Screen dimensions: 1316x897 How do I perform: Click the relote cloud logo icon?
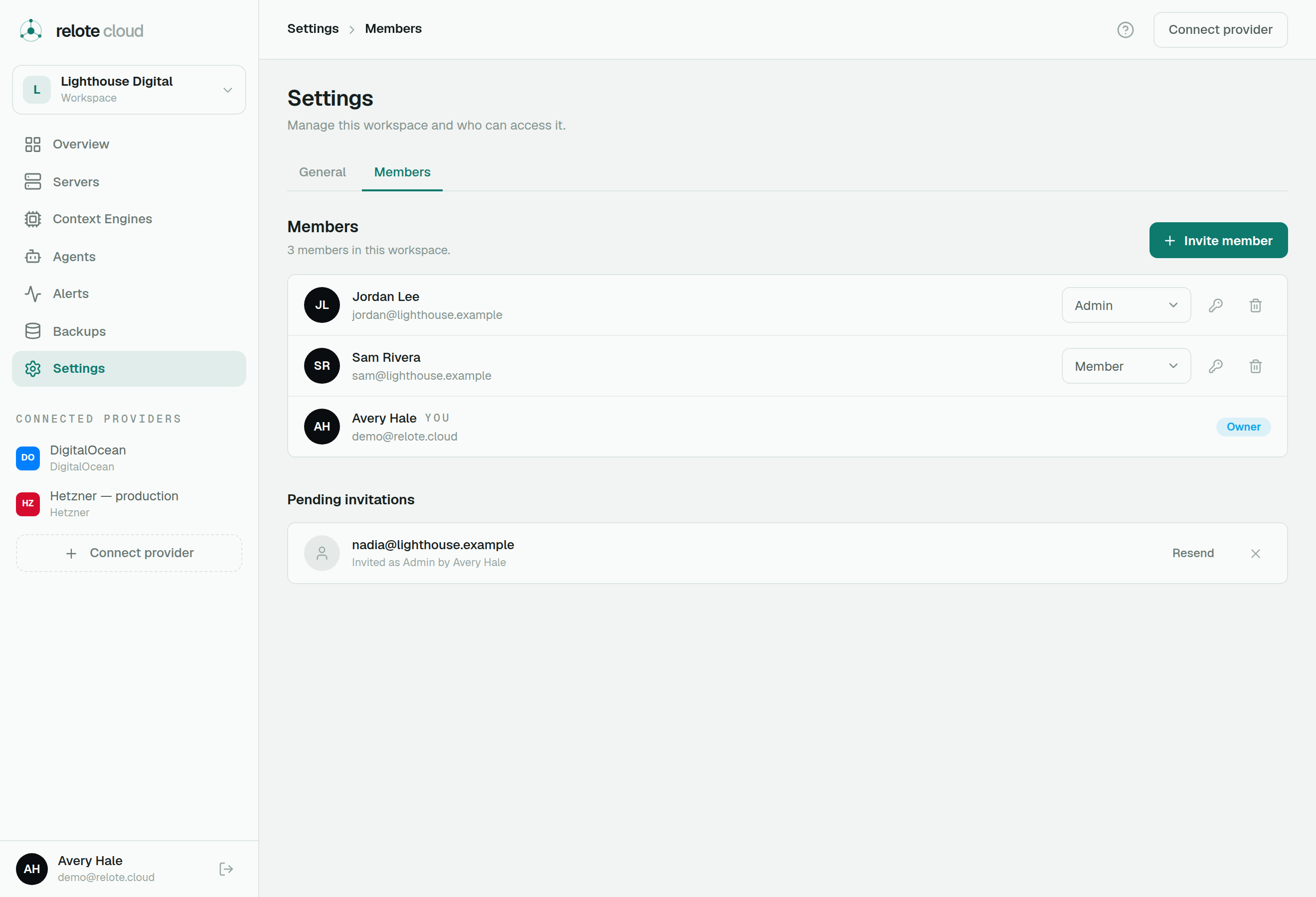click(31, 30)
